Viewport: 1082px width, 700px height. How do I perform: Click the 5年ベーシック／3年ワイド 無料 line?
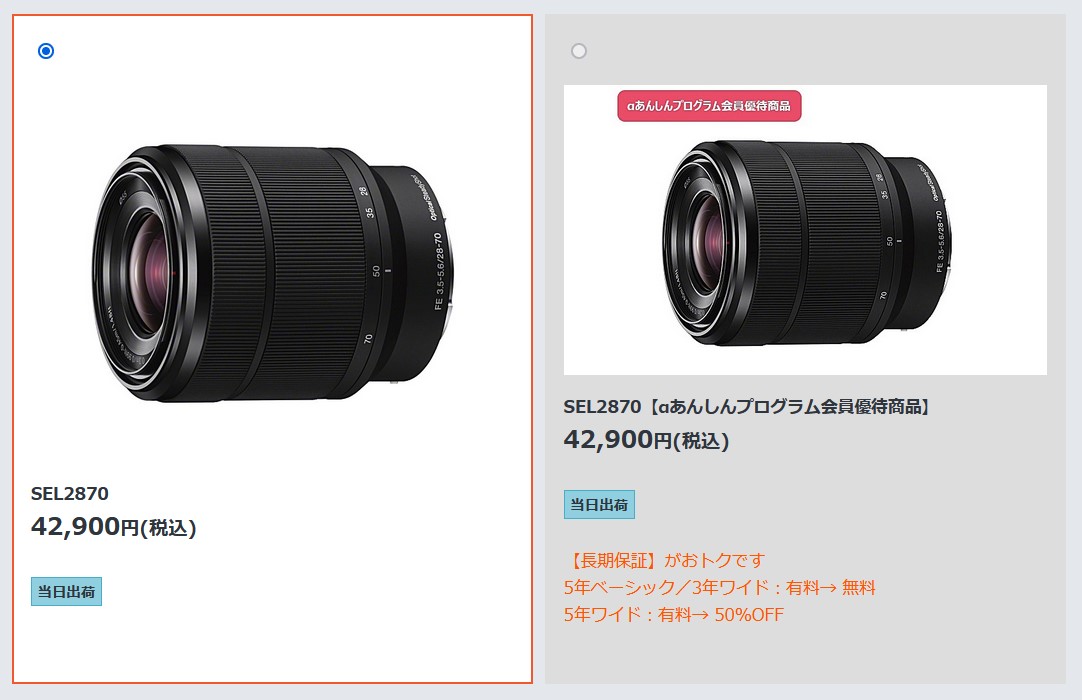(x=720, y=587)
